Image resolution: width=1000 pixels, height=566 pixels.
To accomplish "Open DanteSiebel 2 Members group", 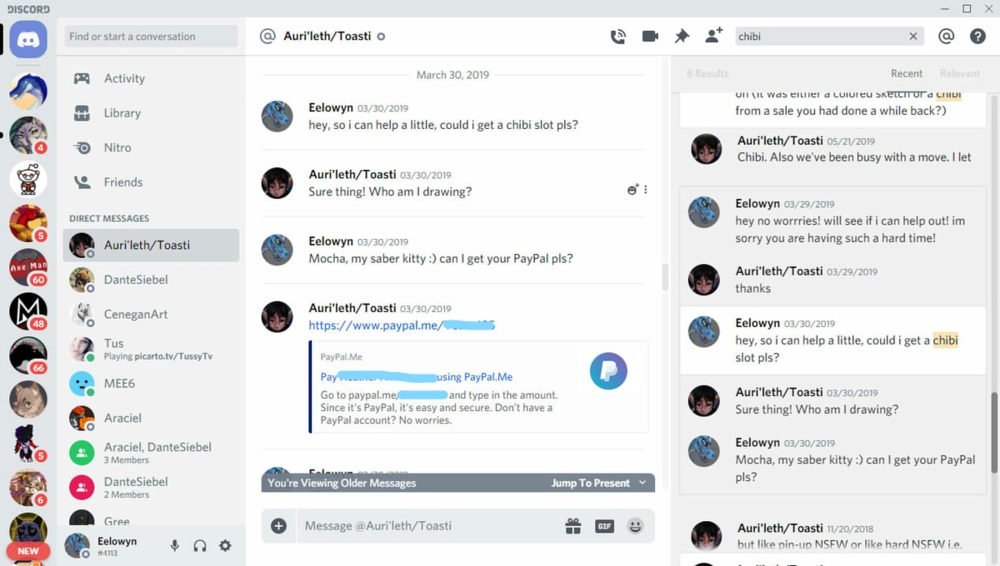I will [151, 488].
